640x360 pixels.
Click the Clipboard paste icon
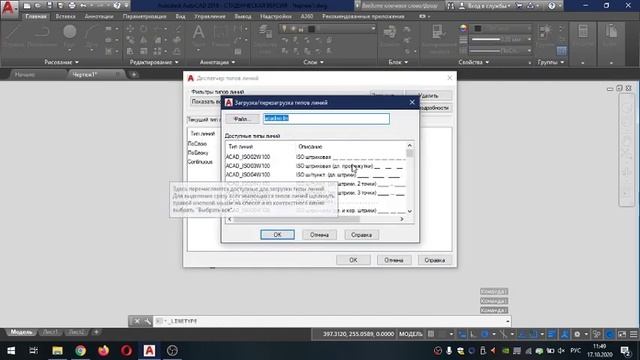(611, 32)
